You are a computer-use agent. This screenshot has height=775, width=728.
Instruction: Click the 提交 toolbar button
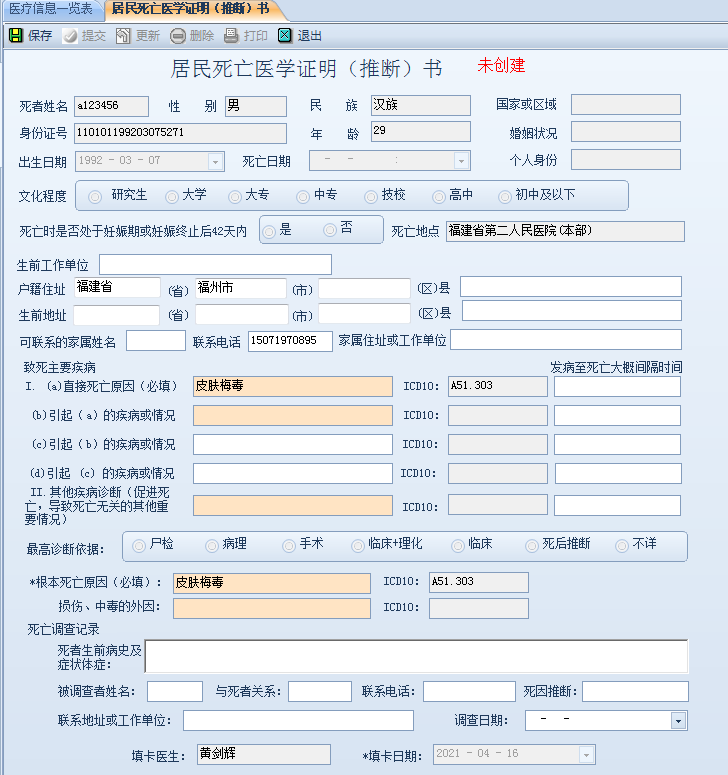coord(85,36)
